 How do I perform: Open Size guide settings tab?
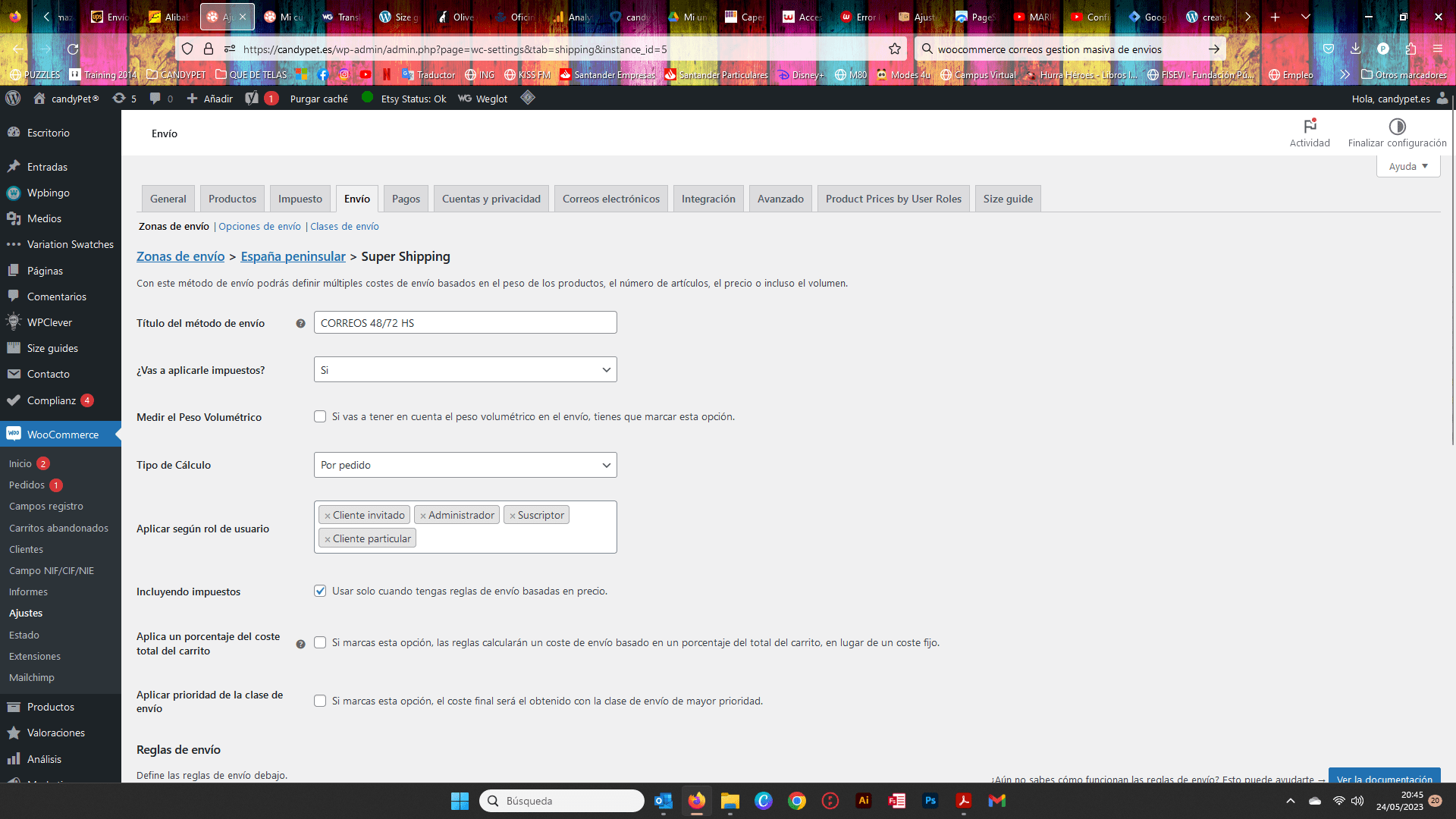pos(1008,199)
